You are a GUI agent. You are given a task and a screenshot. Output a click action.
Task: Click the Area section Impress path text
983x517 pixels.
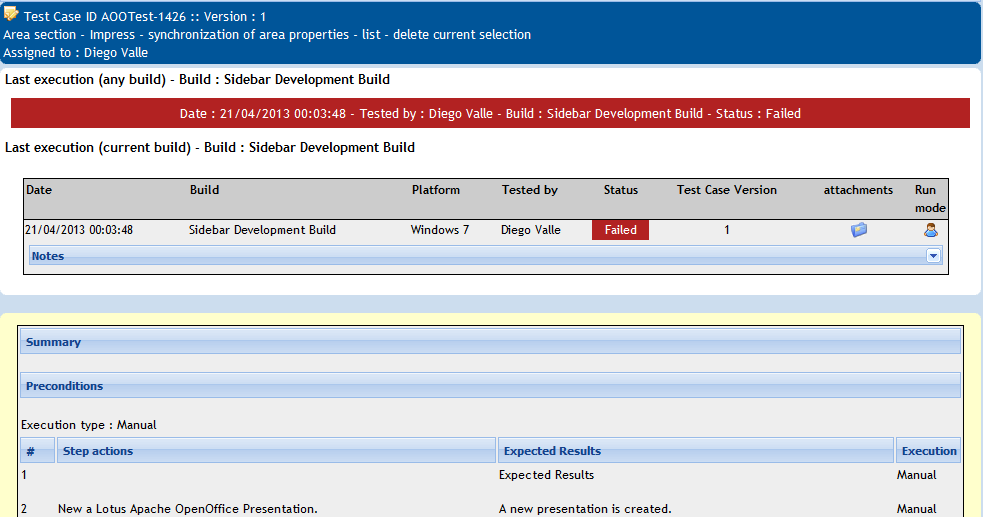tap(267, 34)
